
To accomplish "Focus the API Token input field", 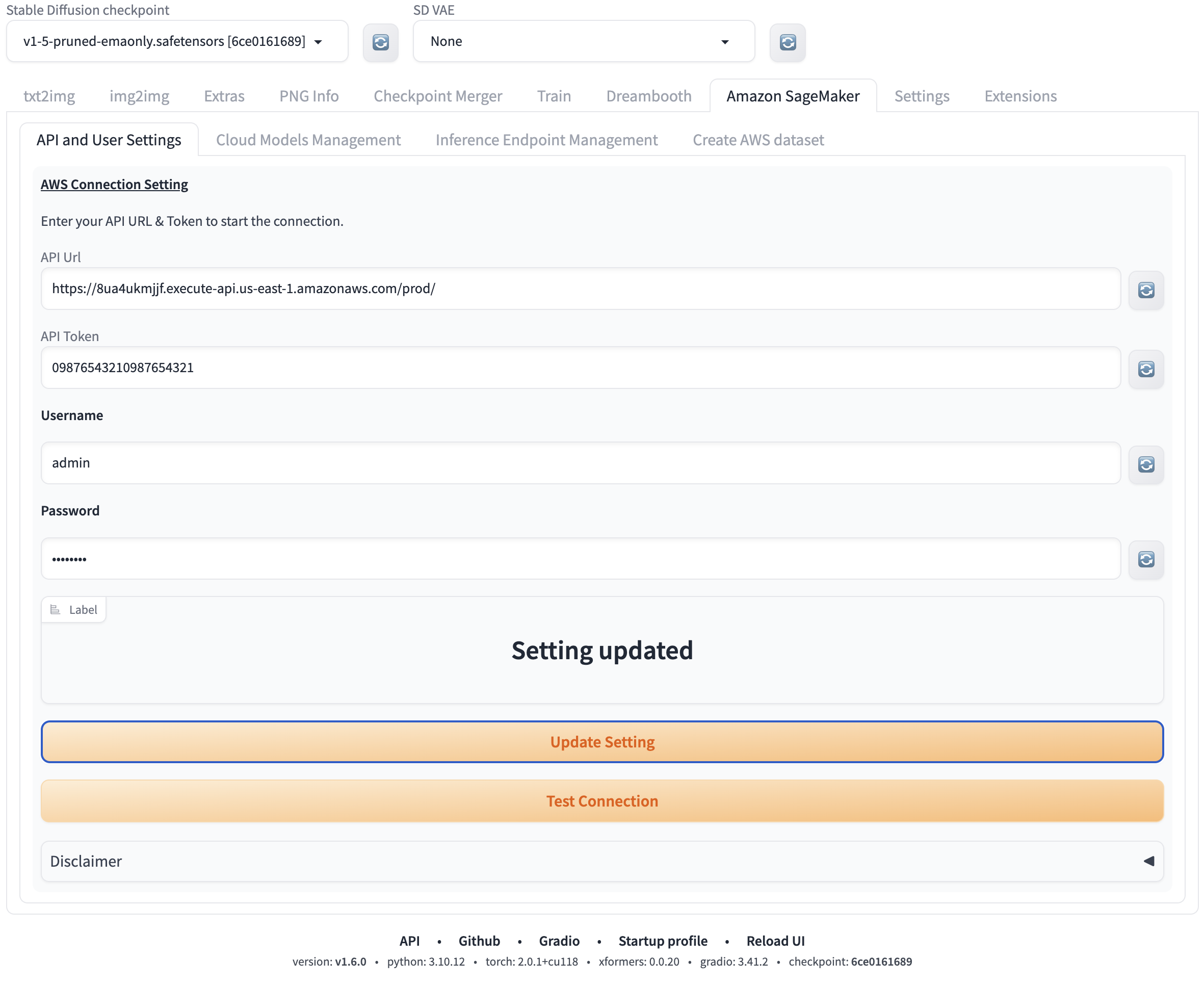I will pos(579,368).
